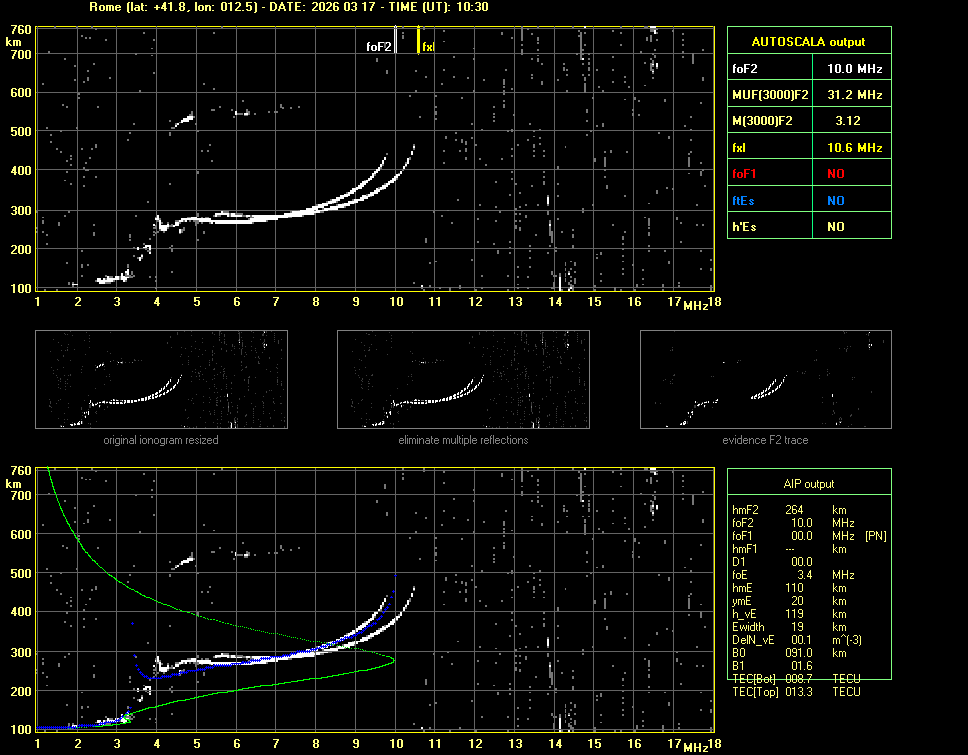968x755 pixels.
Task: Click the h'Es NO value cell
Action: tap(835, 227)
